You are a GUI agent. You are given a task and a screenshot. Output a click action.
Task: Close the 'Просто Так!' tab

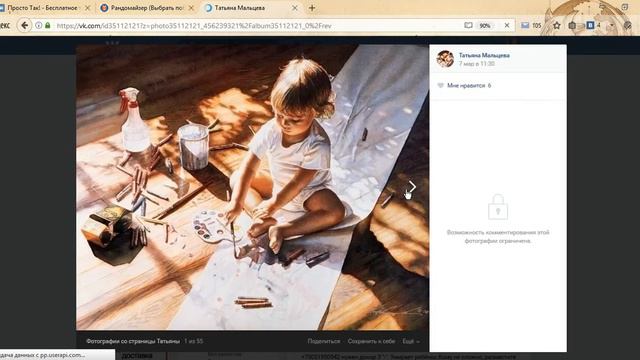(87, 8)
